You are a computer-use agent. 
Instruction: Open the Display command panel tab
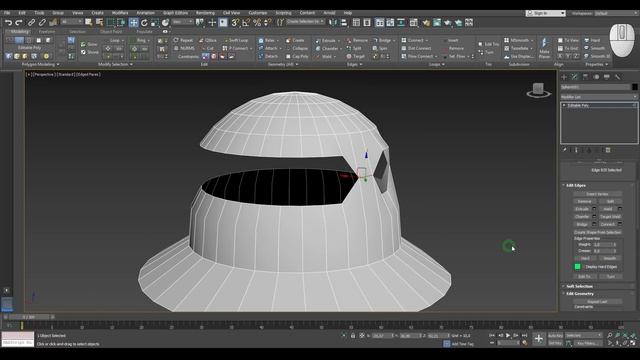click(607, 77)
